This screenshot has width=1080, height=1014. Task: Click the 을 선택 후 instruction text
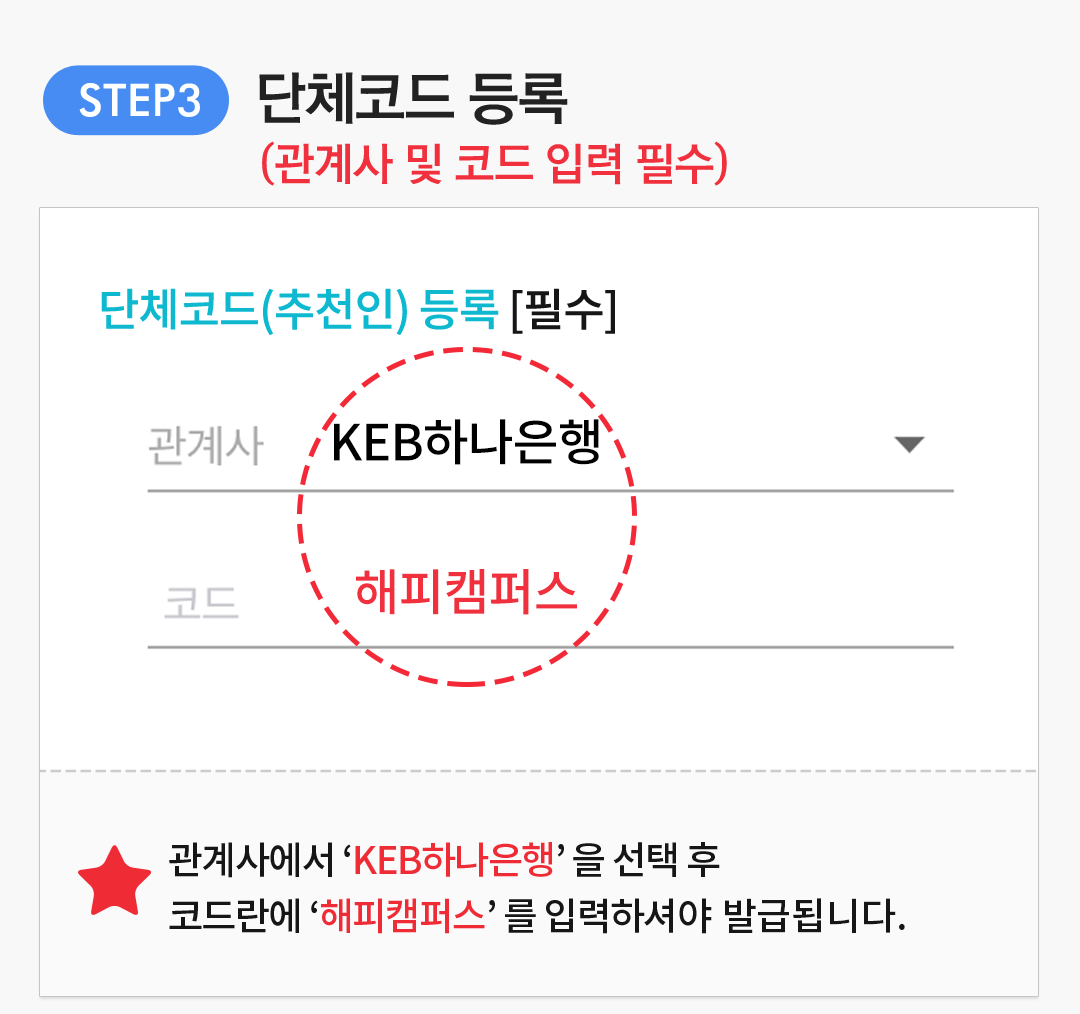[x=647, y=860]
